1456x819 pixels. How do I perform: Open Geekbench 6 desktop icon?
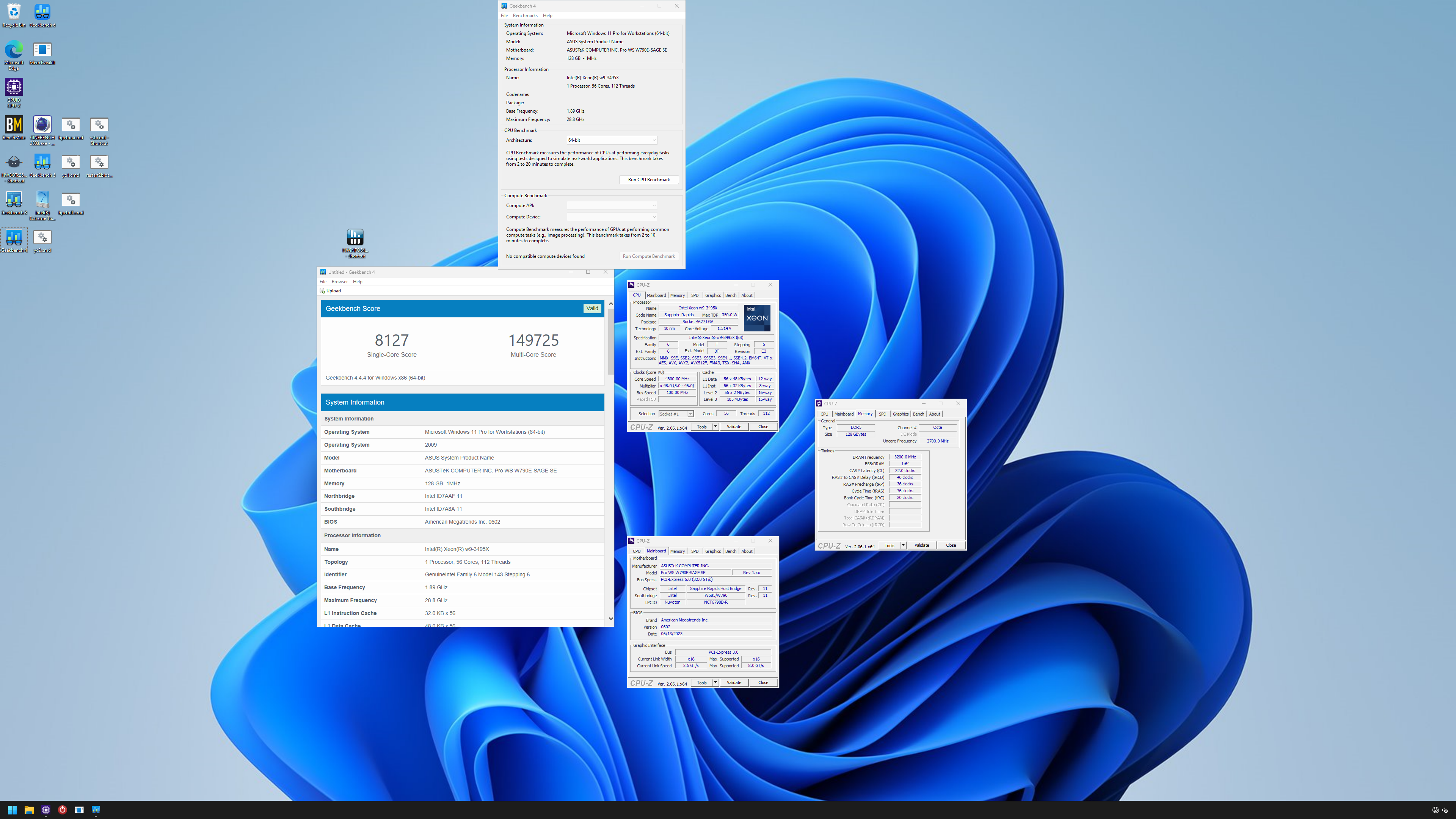(x=42, y=15)
